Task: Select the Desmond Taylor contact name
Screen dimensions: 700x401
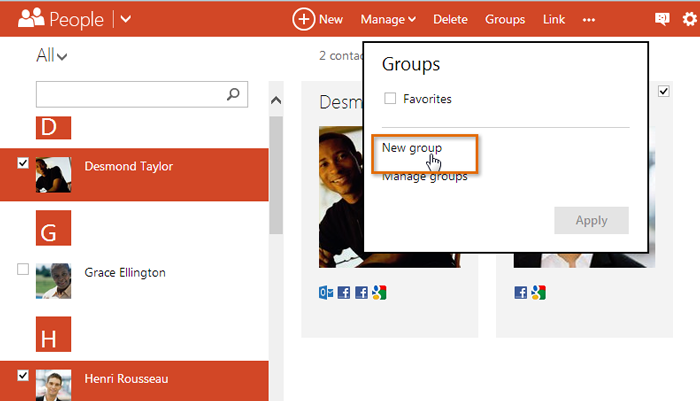Action: point(129,166)
